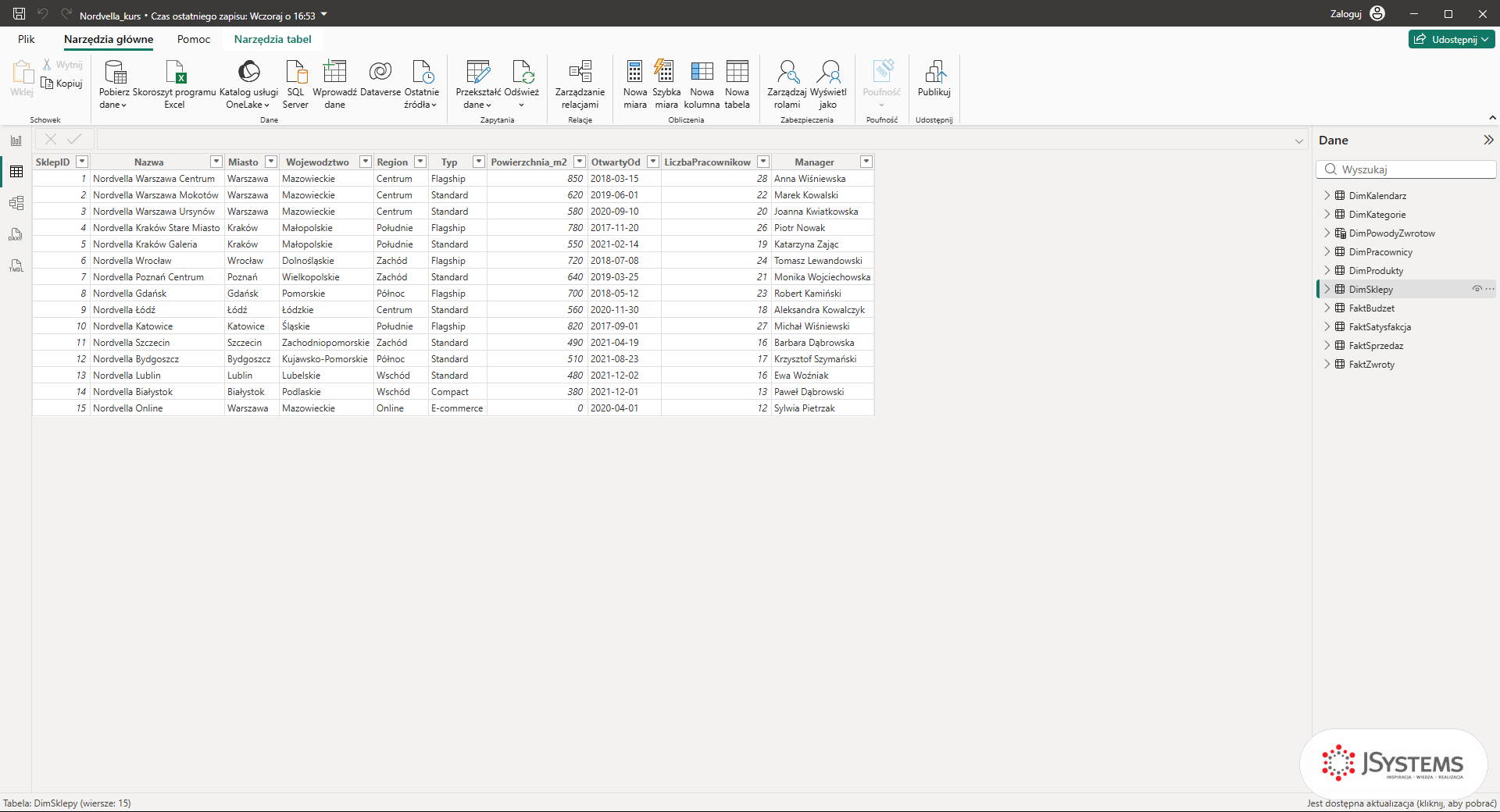Click the Odśwież refresh icon
The width and height of the screenshot is (1500, 812).
tap(522, 72)
